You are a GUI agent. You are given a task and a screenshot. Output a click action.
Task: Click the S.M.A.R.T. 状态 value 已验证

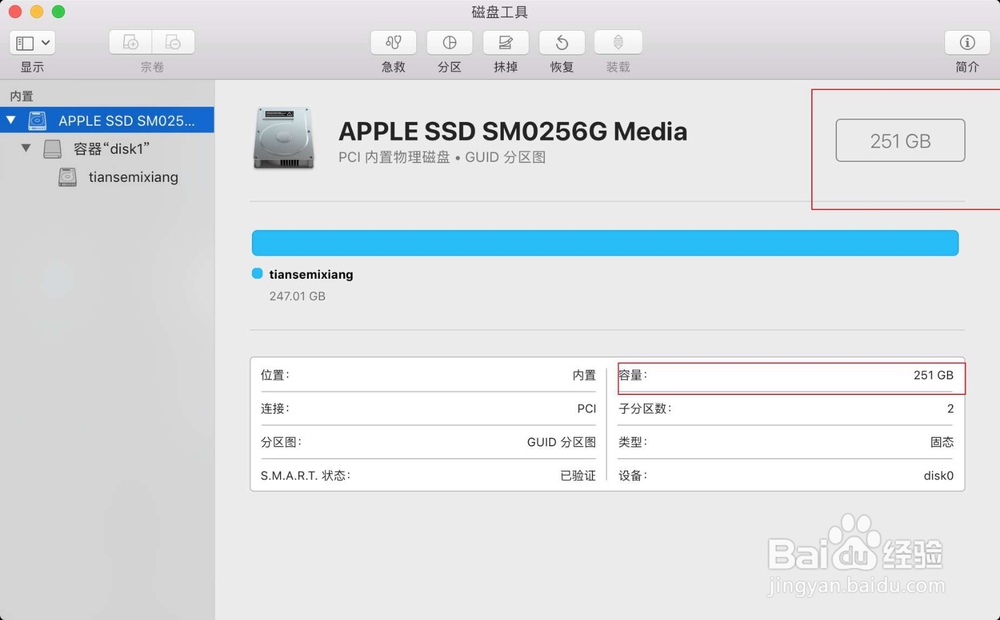pos(578,475)
